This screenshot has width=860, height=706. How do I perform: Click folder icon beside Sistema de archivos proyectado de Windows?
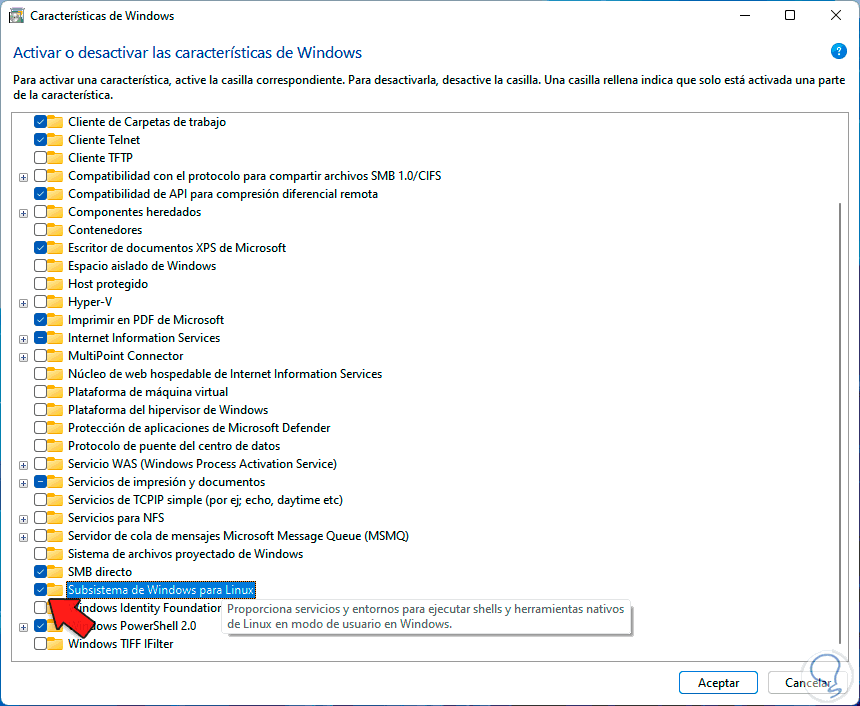coord(55,554)
